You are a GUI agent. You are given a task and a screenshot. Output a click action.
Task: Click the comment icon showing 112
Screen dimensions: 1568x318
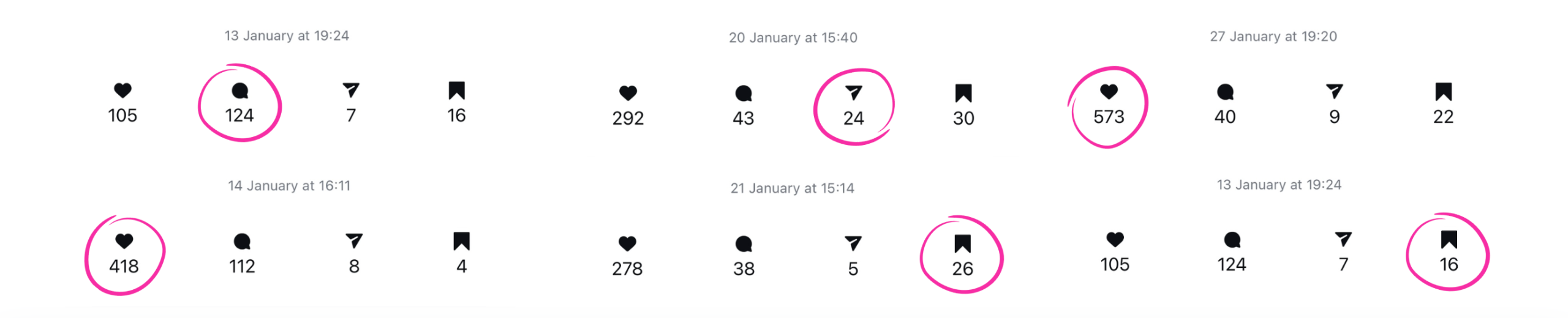242,242
